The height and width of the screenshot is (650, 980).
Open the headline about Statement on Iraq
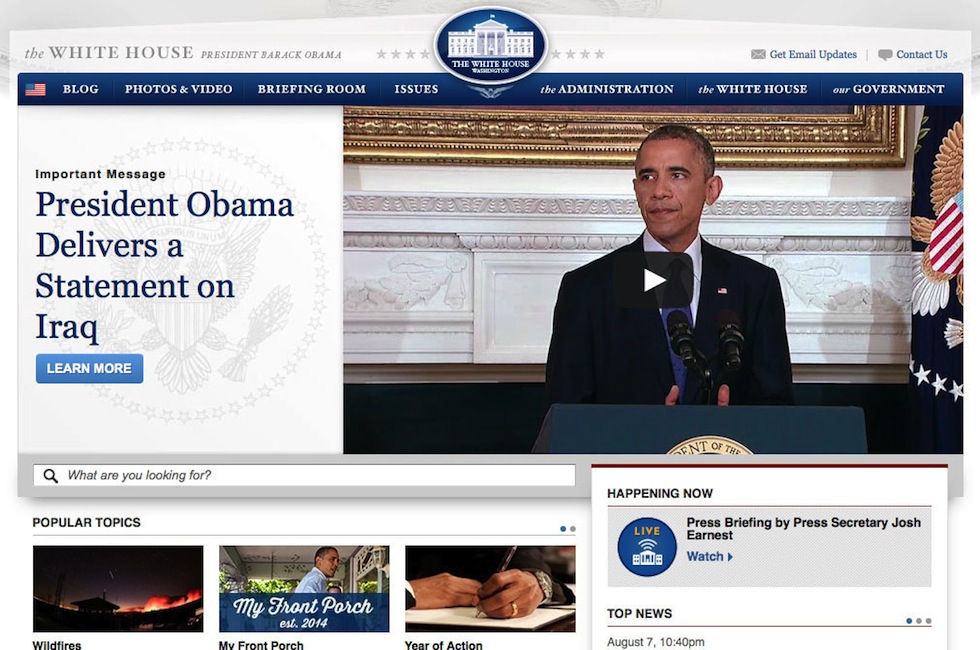pyautogui.click(x=164, y=265)
